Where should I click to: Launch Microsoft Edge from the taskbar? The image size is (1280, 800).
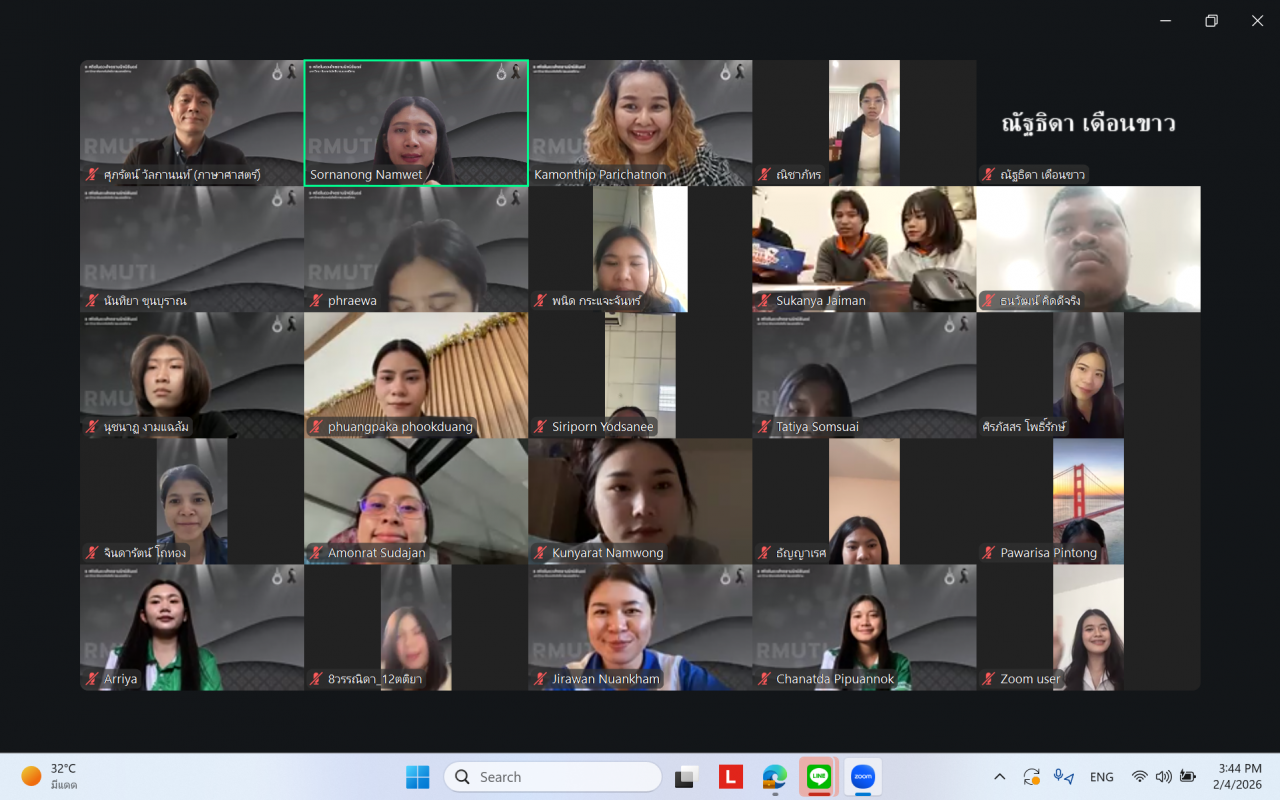click(775, 777)
